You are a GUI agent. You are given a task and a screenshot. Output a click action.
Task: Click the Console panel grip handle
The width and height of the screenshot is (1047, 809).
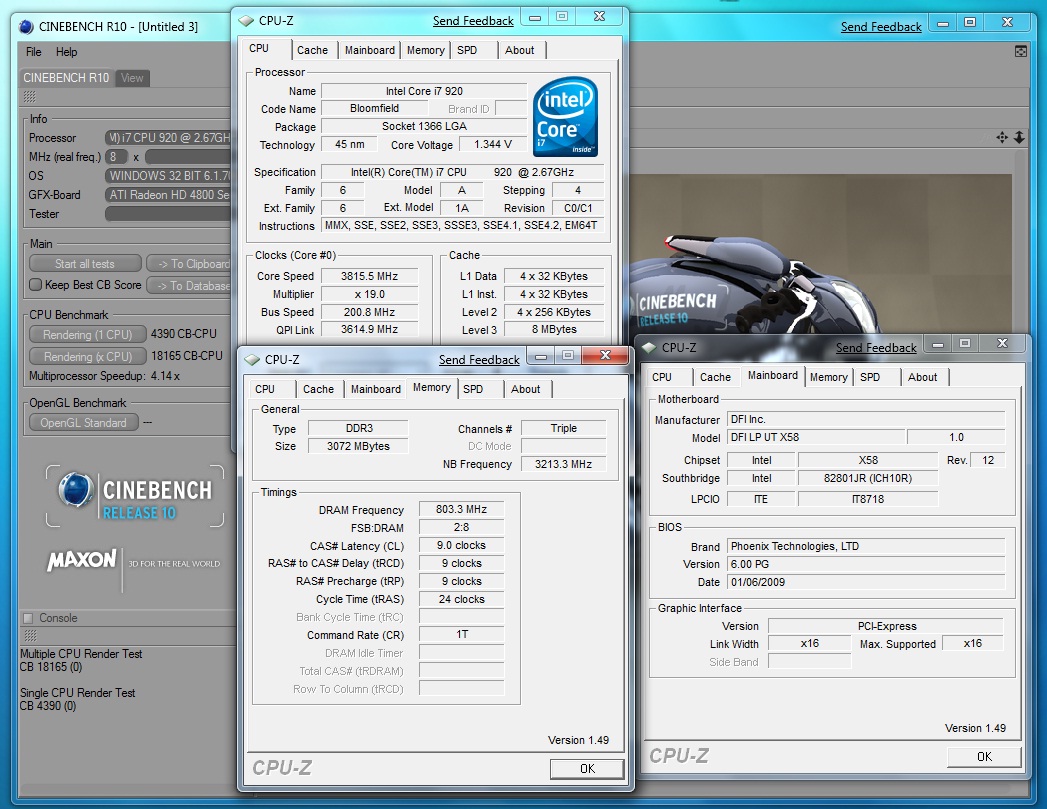30,635
